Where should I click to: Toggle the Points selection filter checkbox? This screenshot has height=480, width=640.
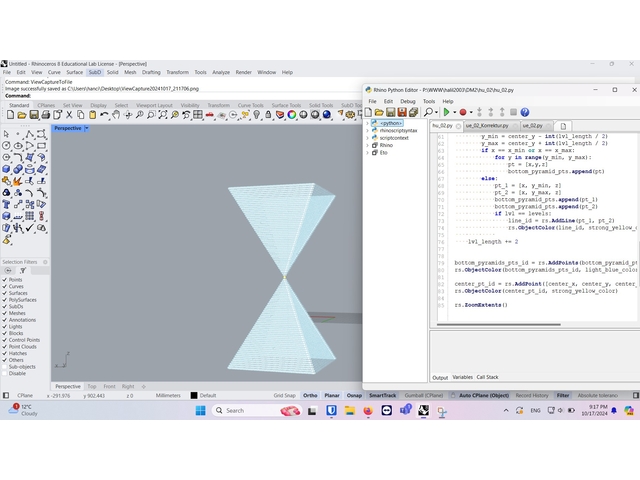pos(5,280)
